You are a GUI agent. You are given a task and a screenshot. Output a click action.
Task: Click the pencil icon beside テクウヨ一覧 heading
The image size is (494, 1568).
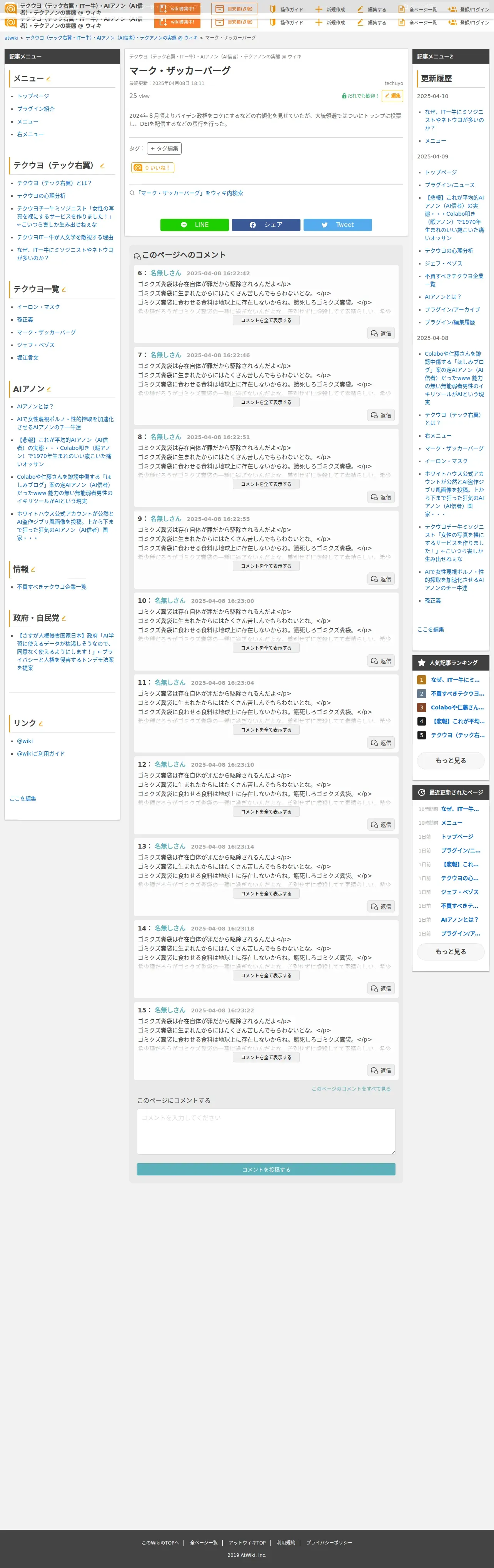(x=64, y=289)
